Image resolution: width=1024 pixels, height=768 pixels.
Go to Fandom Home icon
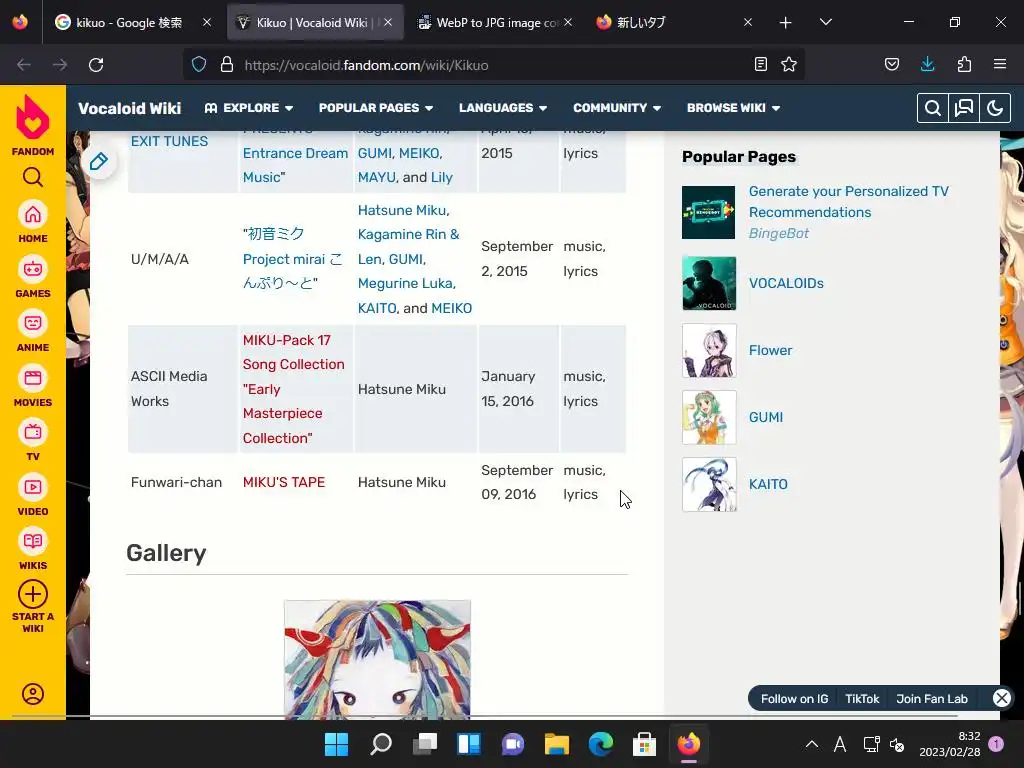coord(33,215)
